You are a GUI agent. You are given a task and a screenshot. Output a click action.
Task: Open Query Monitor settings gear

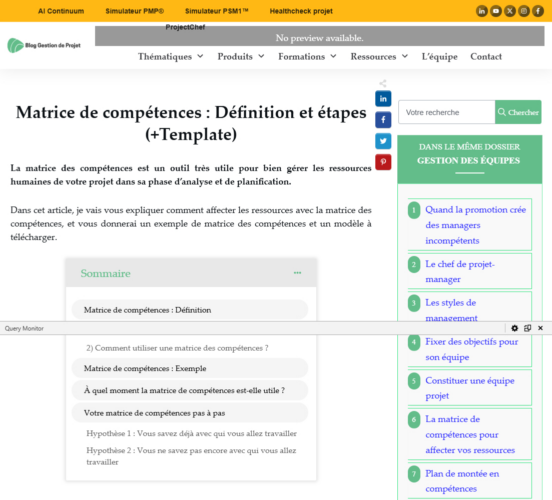click(514, 328)
